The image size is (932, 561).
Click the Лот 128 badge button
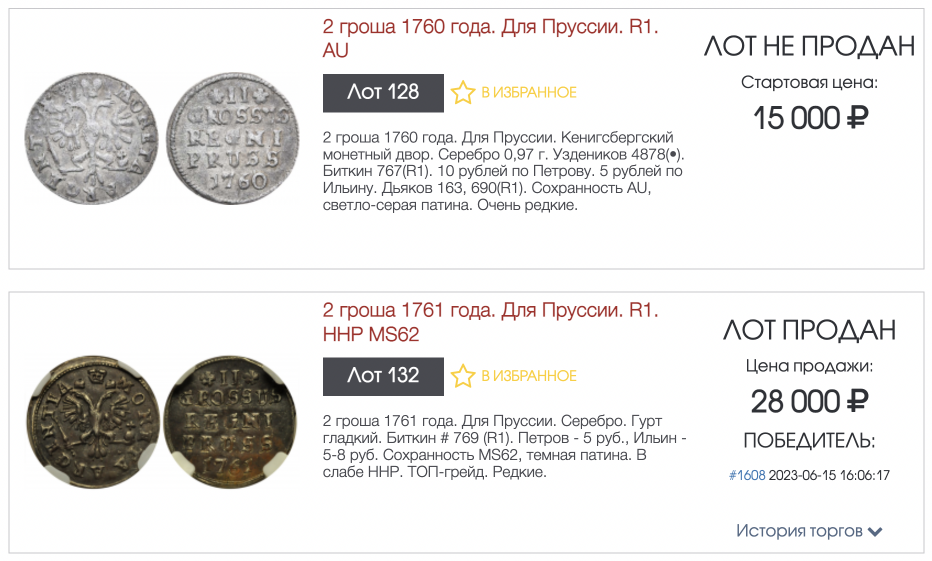click(383, 93)
